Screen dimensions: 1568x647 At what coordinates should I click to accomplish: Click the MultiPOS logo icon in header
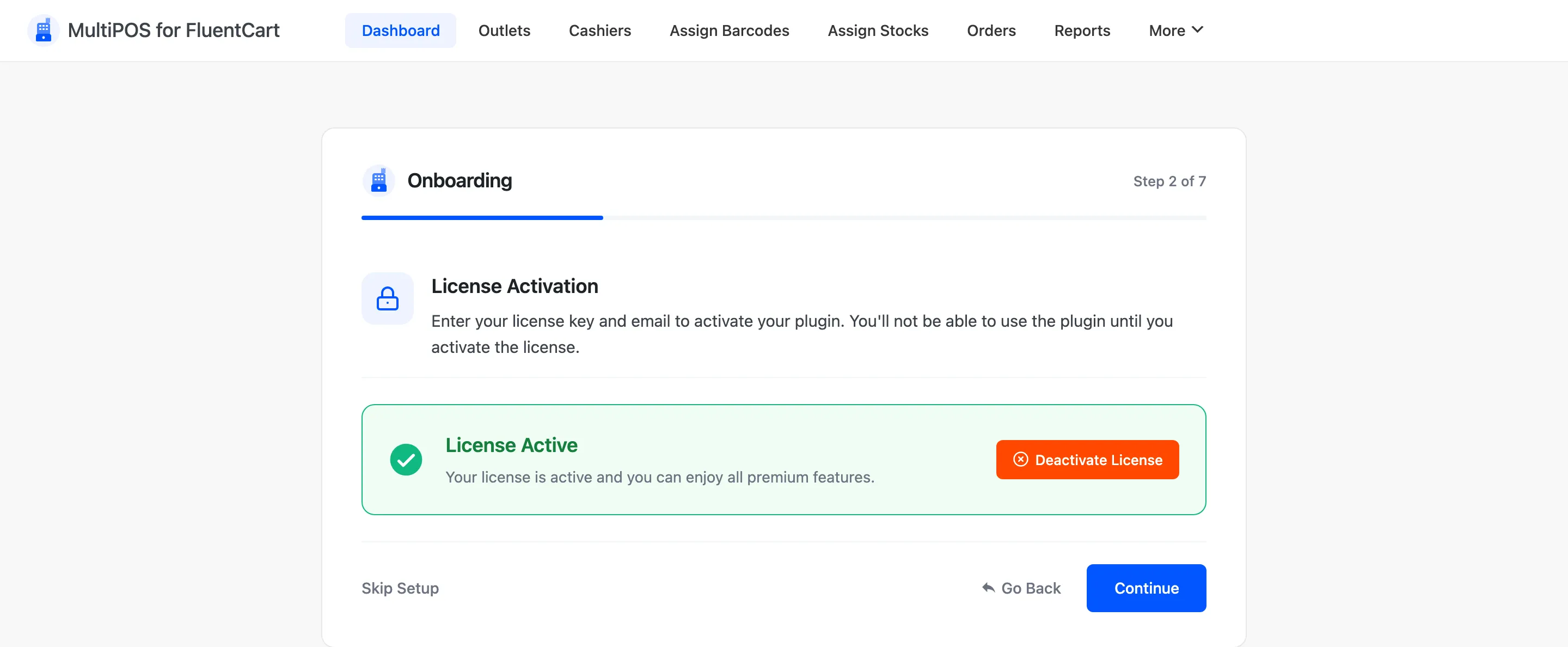click(43, 30)
